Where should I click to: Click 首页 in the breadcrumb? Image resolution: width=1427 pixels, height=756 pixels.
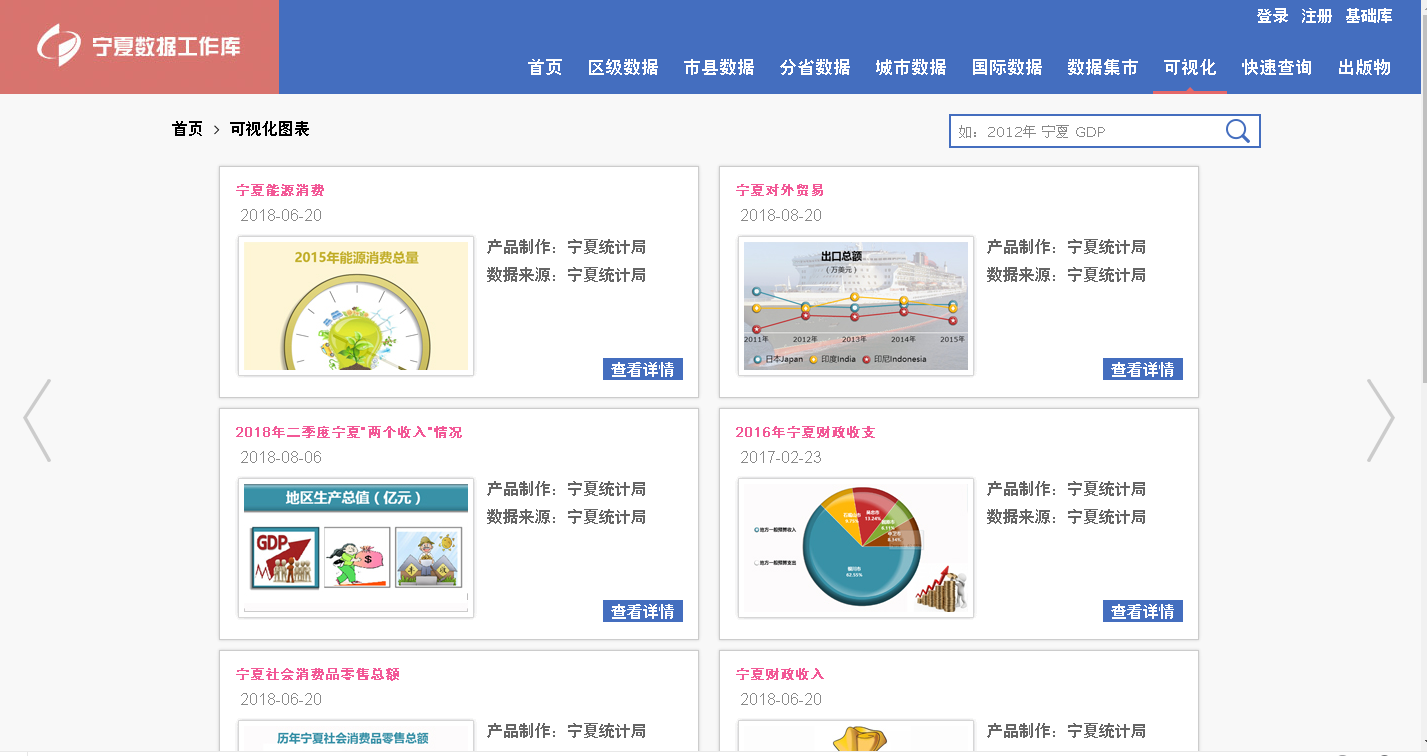point(187,129)
